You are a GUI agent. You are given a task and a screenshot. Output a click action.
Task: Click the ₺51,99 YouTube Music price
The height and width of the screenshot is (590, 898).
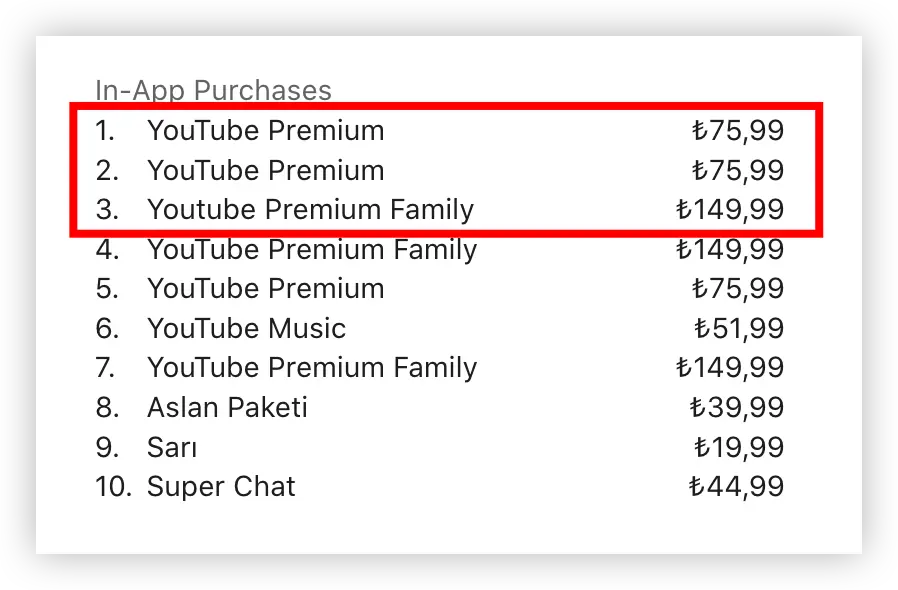tap(739, 328)
